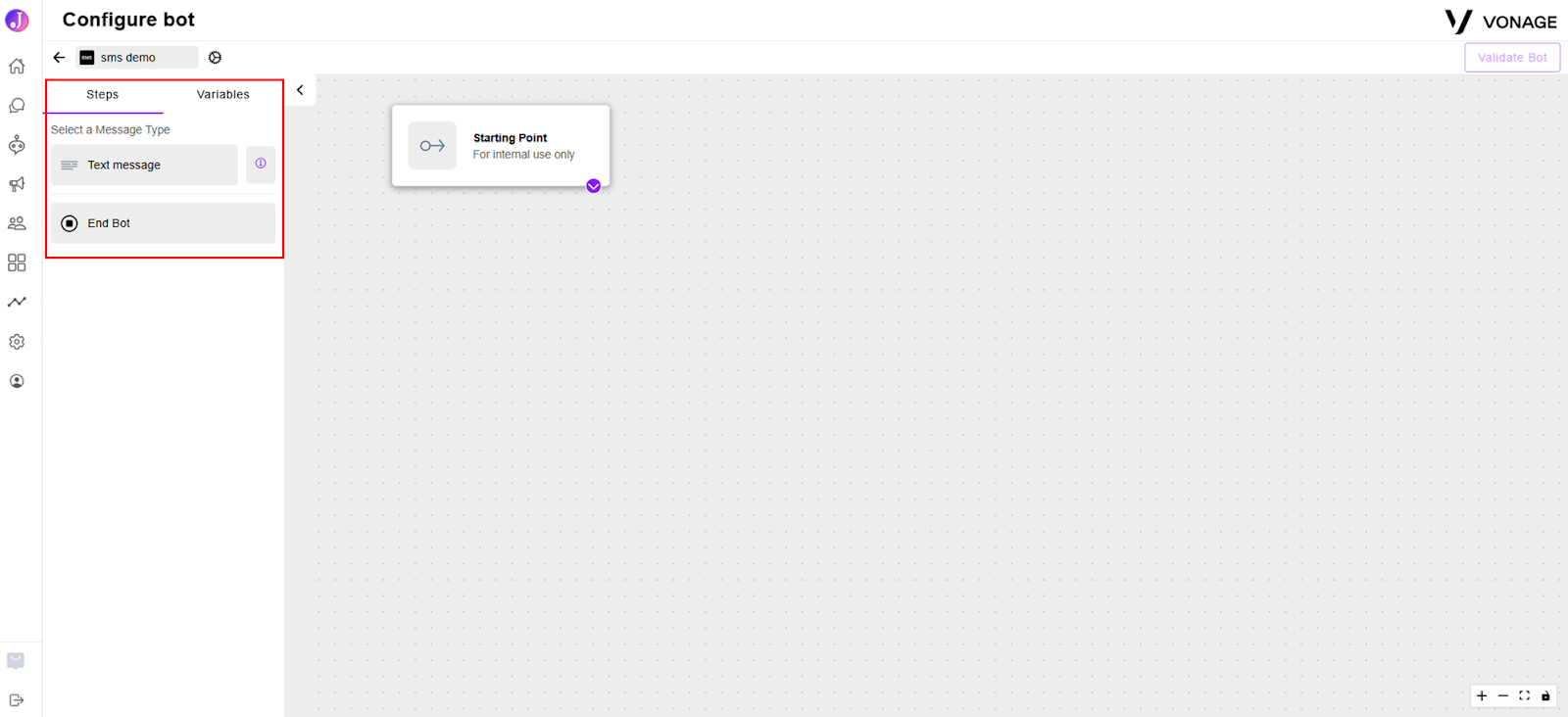Click the logout icon at sidebar bottom
The height and width of the screenshot is (717, 1568).
[17, 700]
